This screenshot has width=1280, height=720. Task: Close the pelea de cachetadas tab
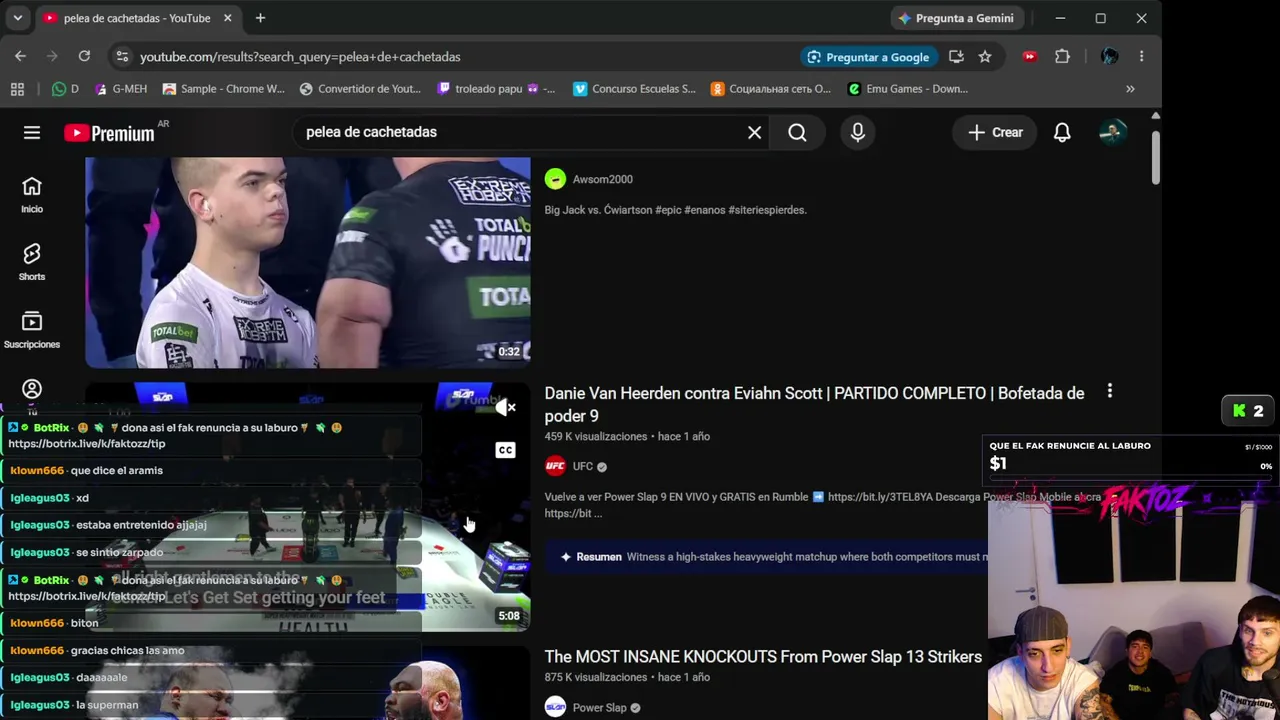click(228, 18)
